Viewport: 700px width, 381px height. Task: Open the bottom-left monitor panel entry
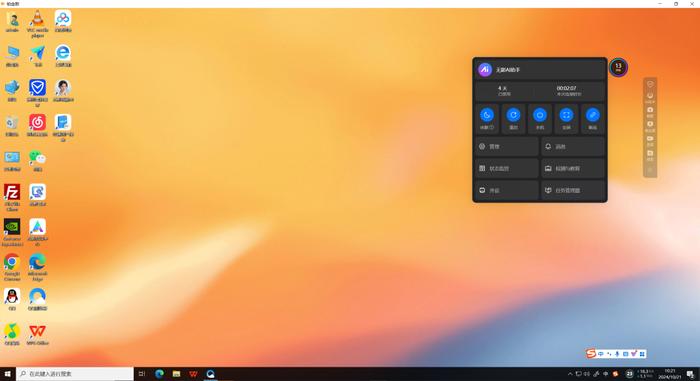507,190
